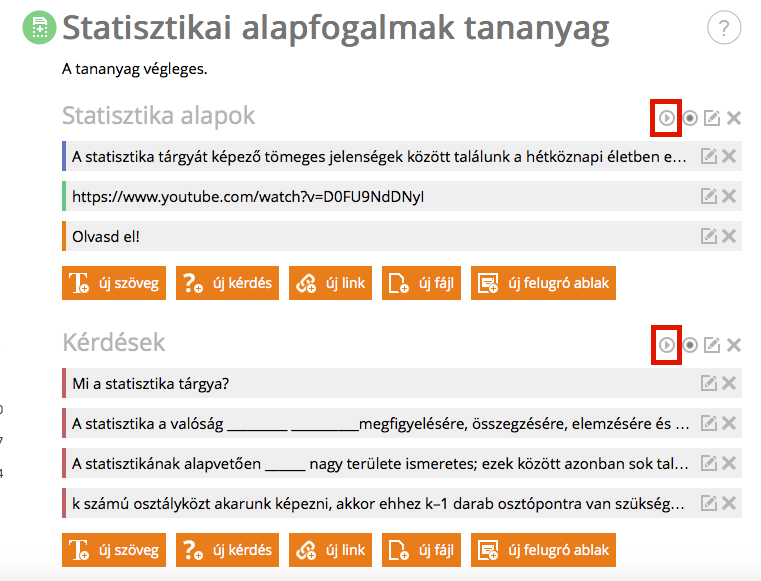The height and width of the screenshot is (581, 761).
Task: Click the green tananyag document icon
Action: point(39,28)
